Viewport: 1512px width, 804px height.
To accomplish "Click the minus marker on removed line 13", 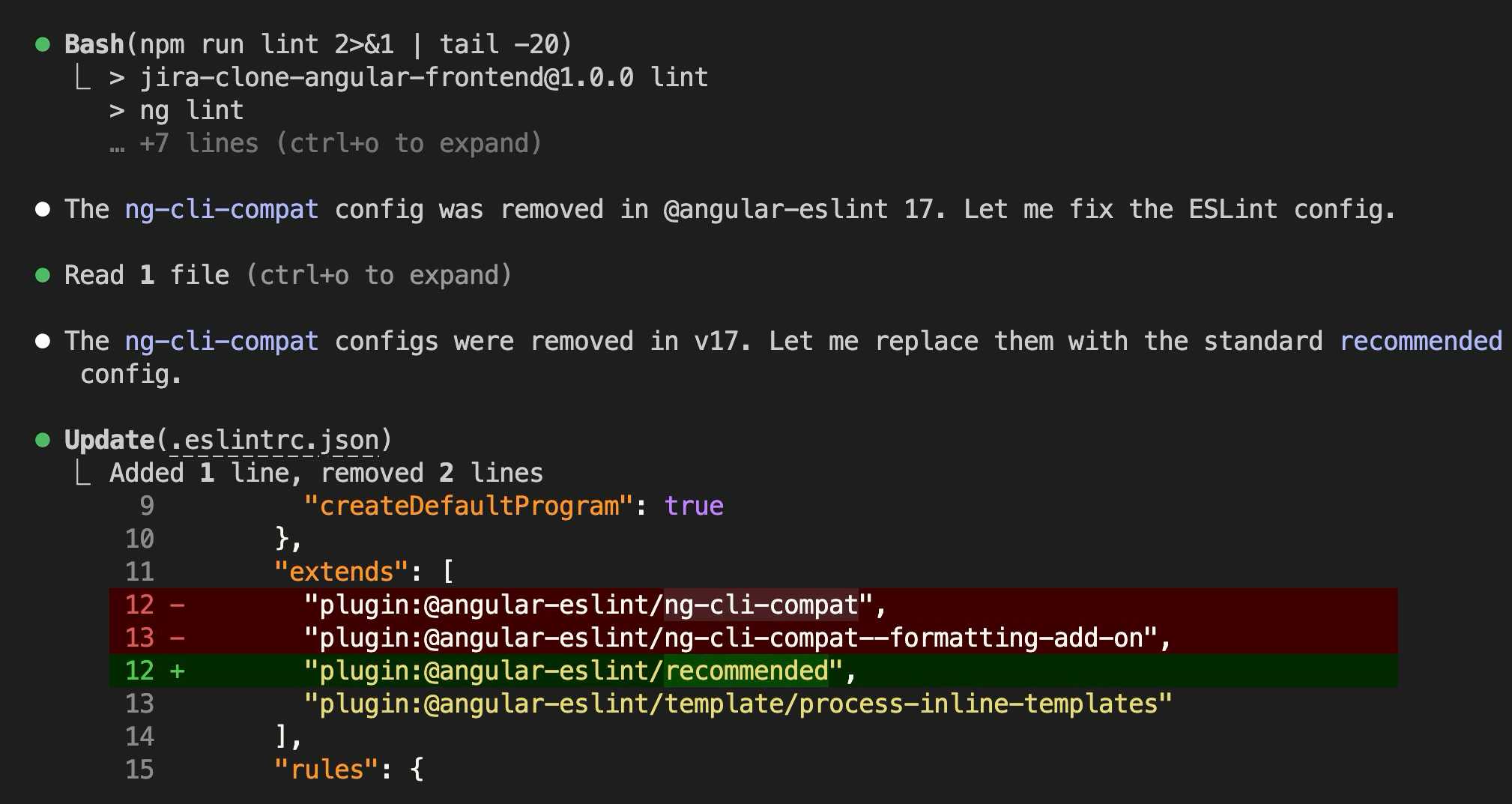I will click(x=178, y=638).
